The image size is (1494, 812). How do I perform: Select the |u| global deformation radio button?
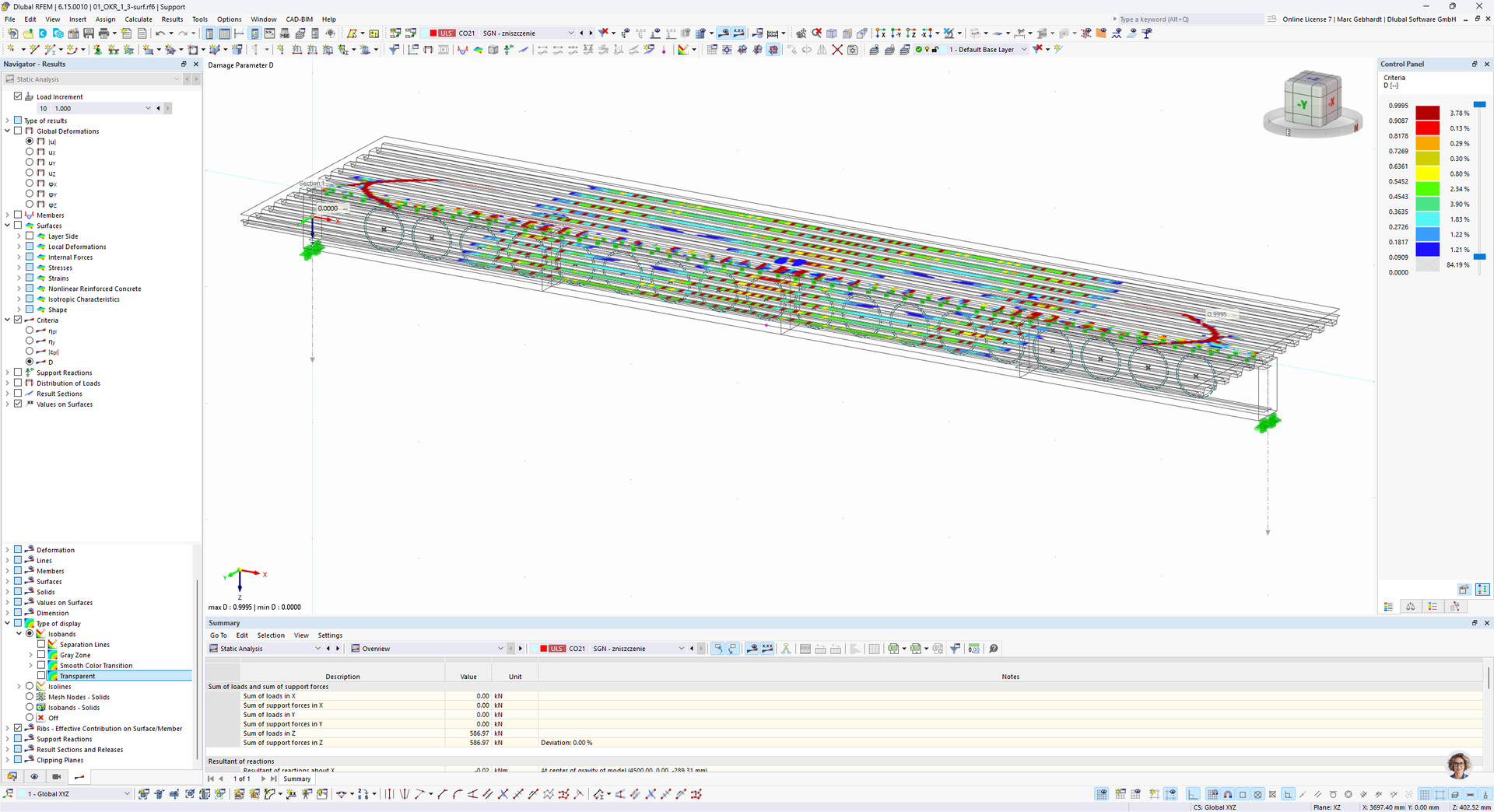[30, 142]
